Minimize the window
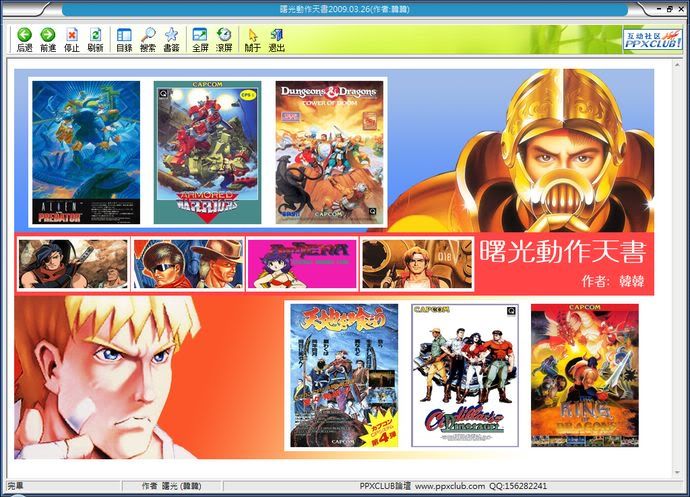This screenshot has height=497, width=690. pos(660,9)
